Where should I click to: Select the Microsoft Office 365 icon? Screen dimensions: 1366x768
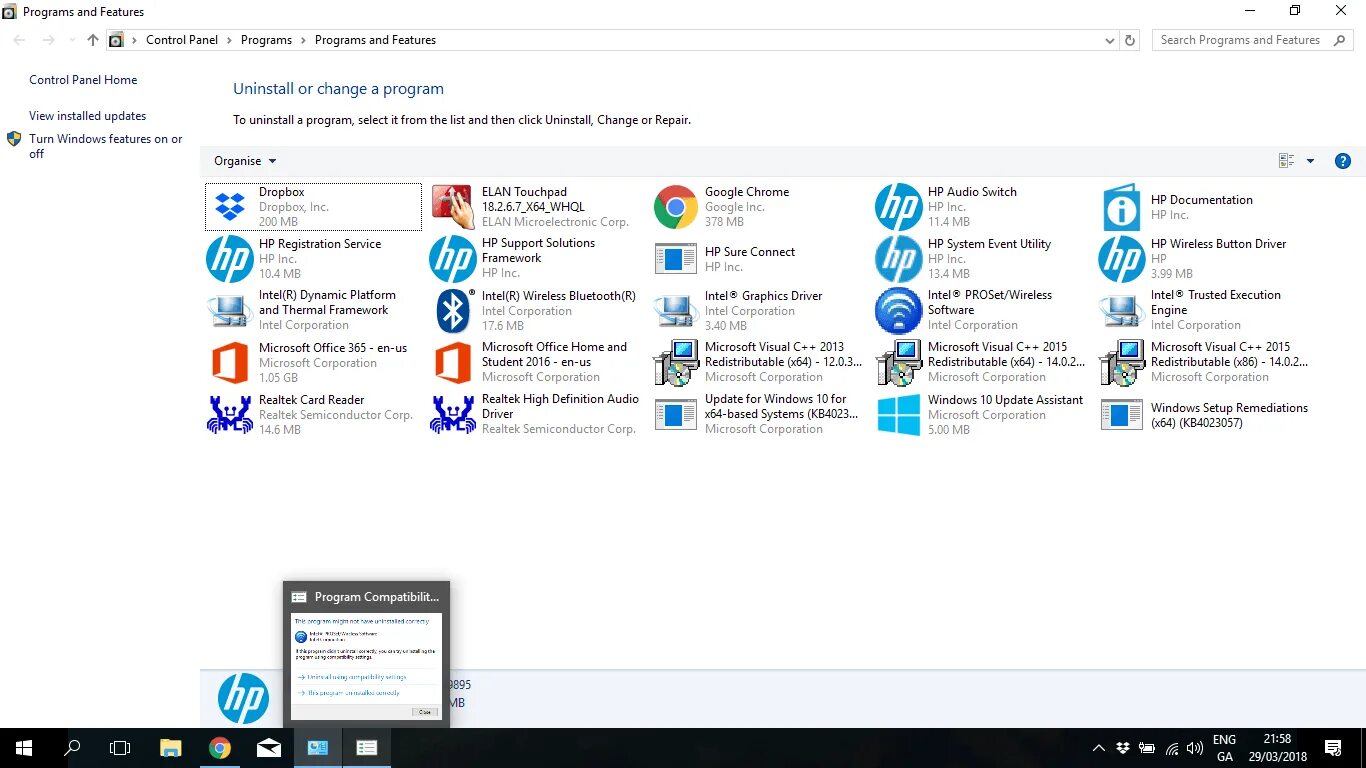pos(230,363)
